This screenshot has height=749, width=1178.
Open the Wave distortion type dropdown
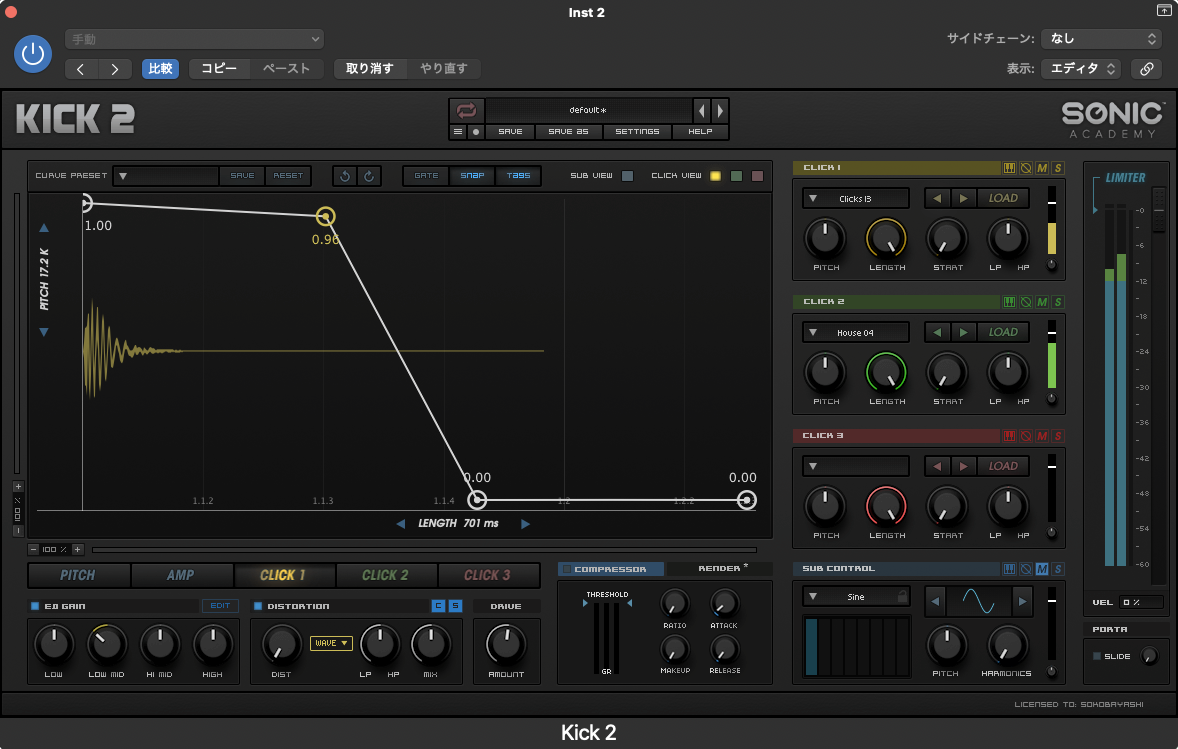pos(331,643)
